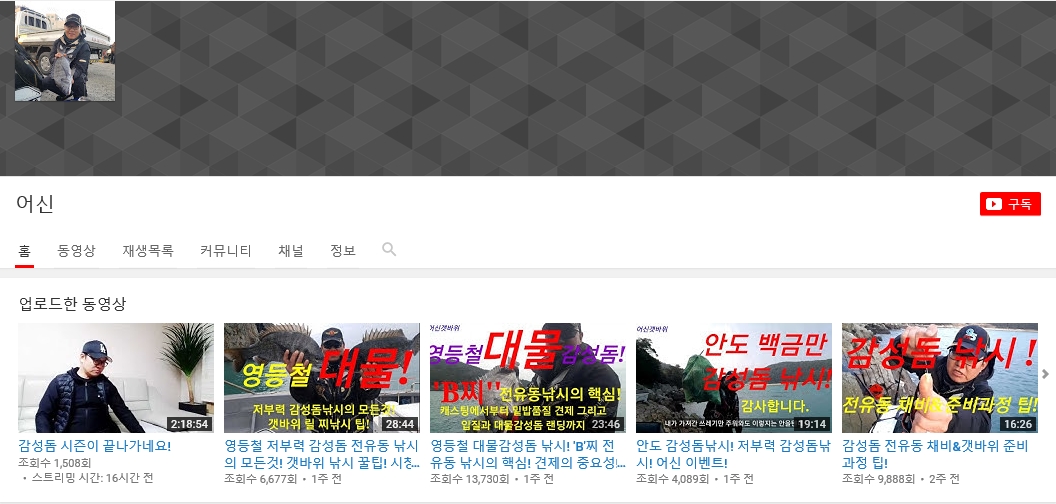The width and height of the screenshot is (1056, 504).
Task: Open the 2:18:54 livestream video thumbnail
Action: (116, 377)
